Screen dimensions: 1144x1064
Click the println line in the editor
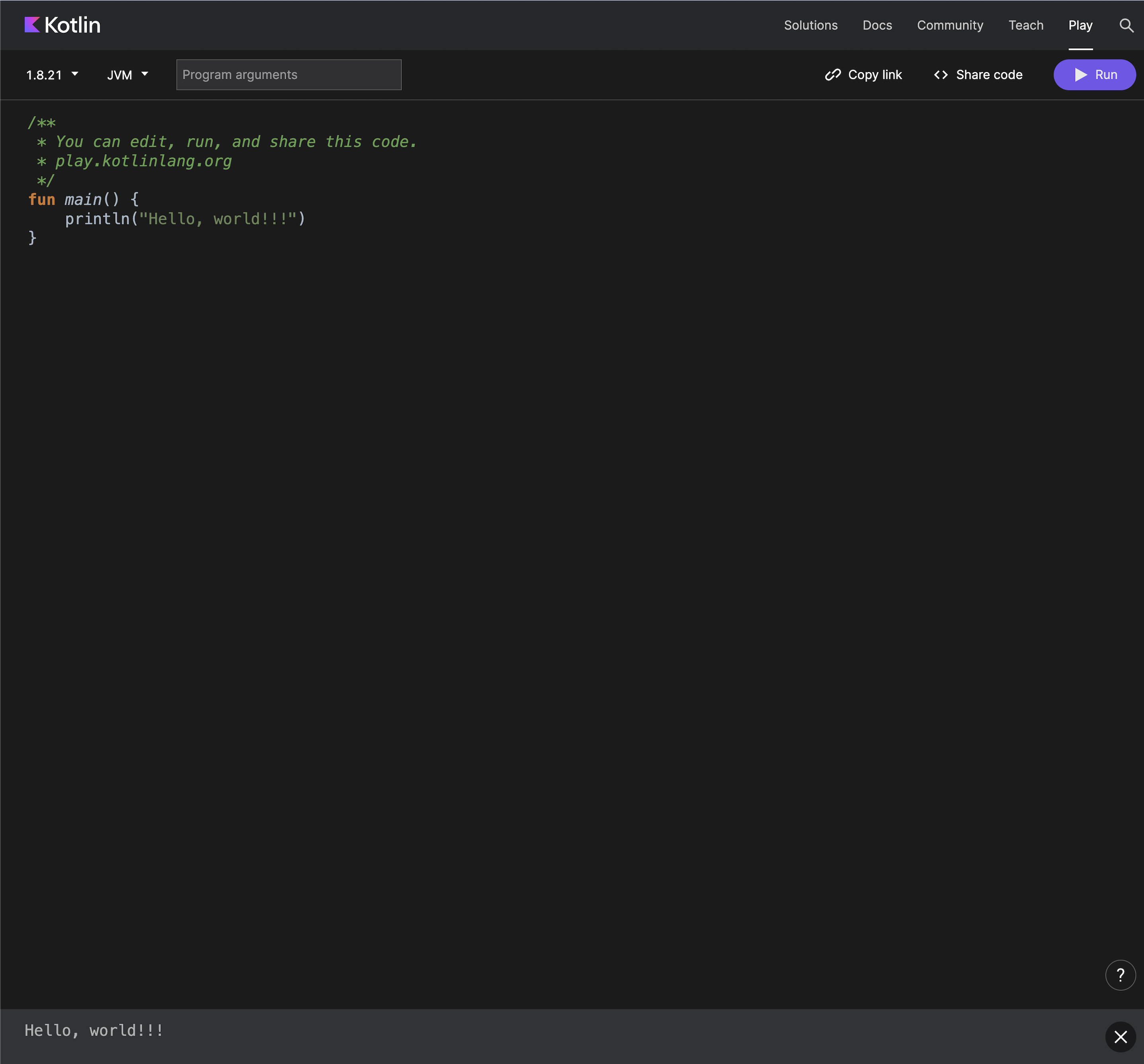pyautogui.click(x=185, y=219)
